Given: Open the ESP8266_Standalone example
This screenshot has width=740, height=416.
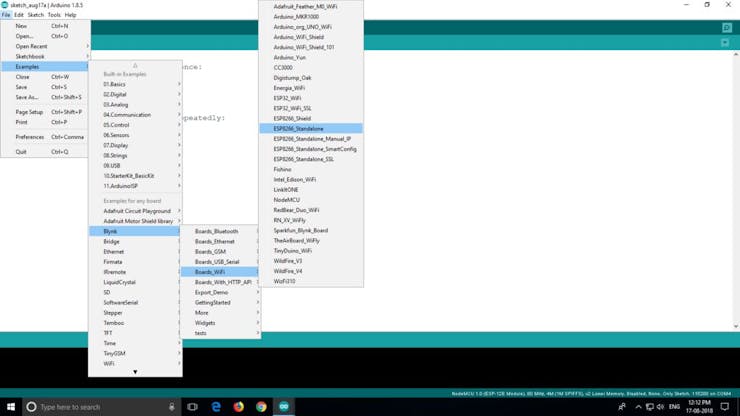Looking at the screenshot, I should click(x=311, y=128).
